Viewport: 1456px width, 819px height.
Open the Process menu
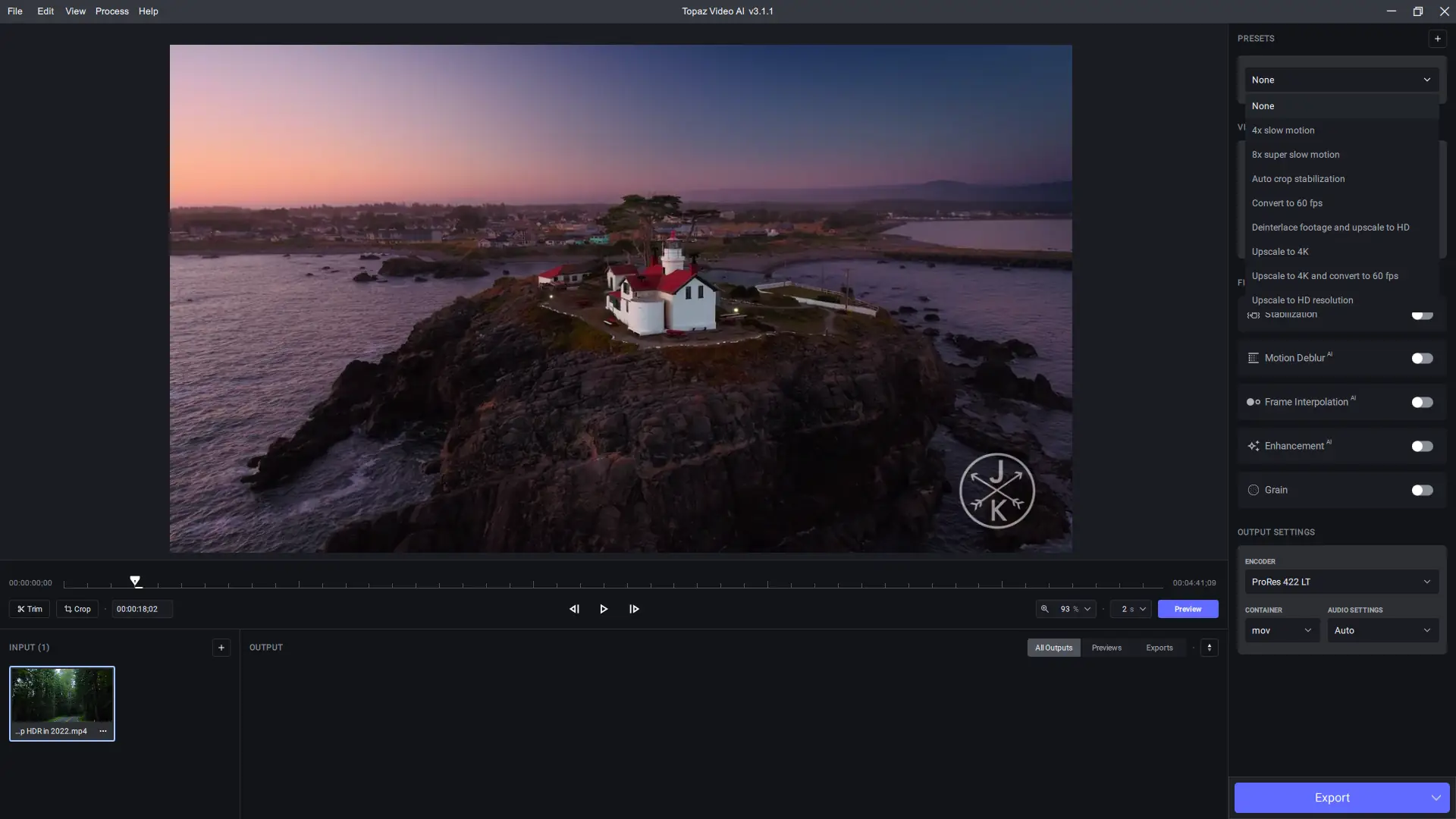[x=111, y=11]
